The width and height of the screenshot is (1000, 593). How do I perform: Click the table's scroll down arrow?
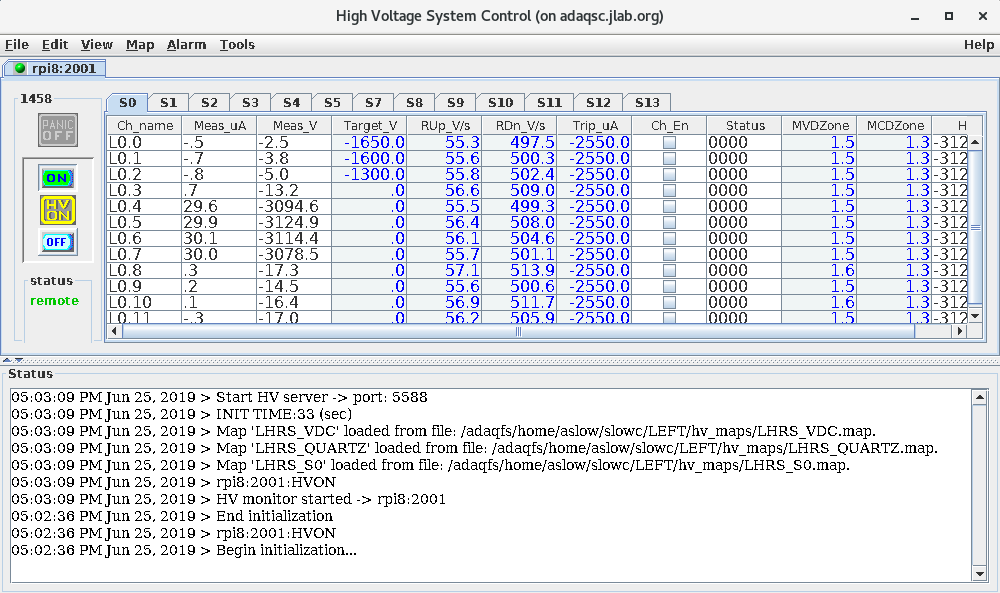pos(975,316)
